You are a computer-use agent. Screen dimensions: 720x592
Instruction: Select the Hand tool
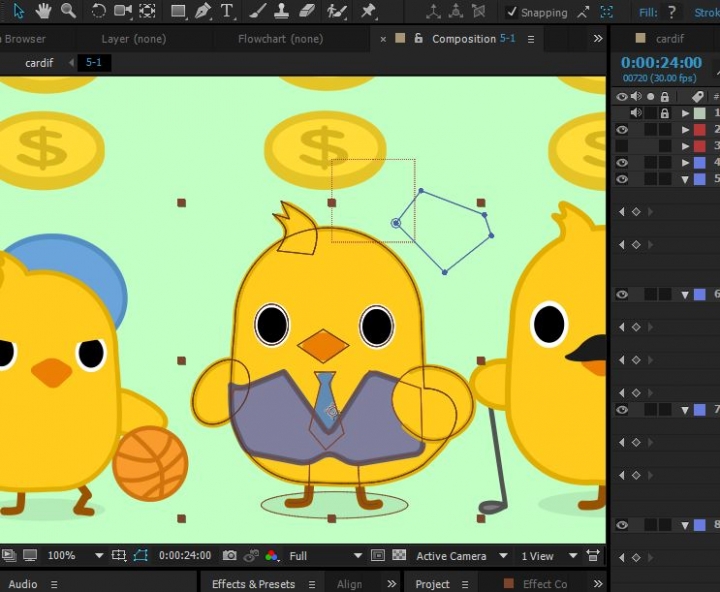click(x=43, y=11)
